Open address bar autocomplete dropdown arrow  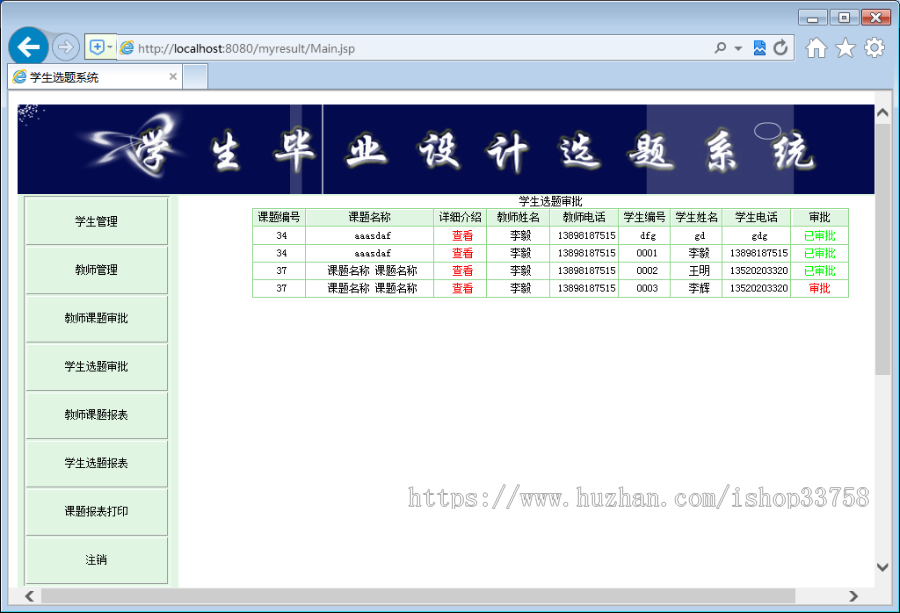click(738, 48)
